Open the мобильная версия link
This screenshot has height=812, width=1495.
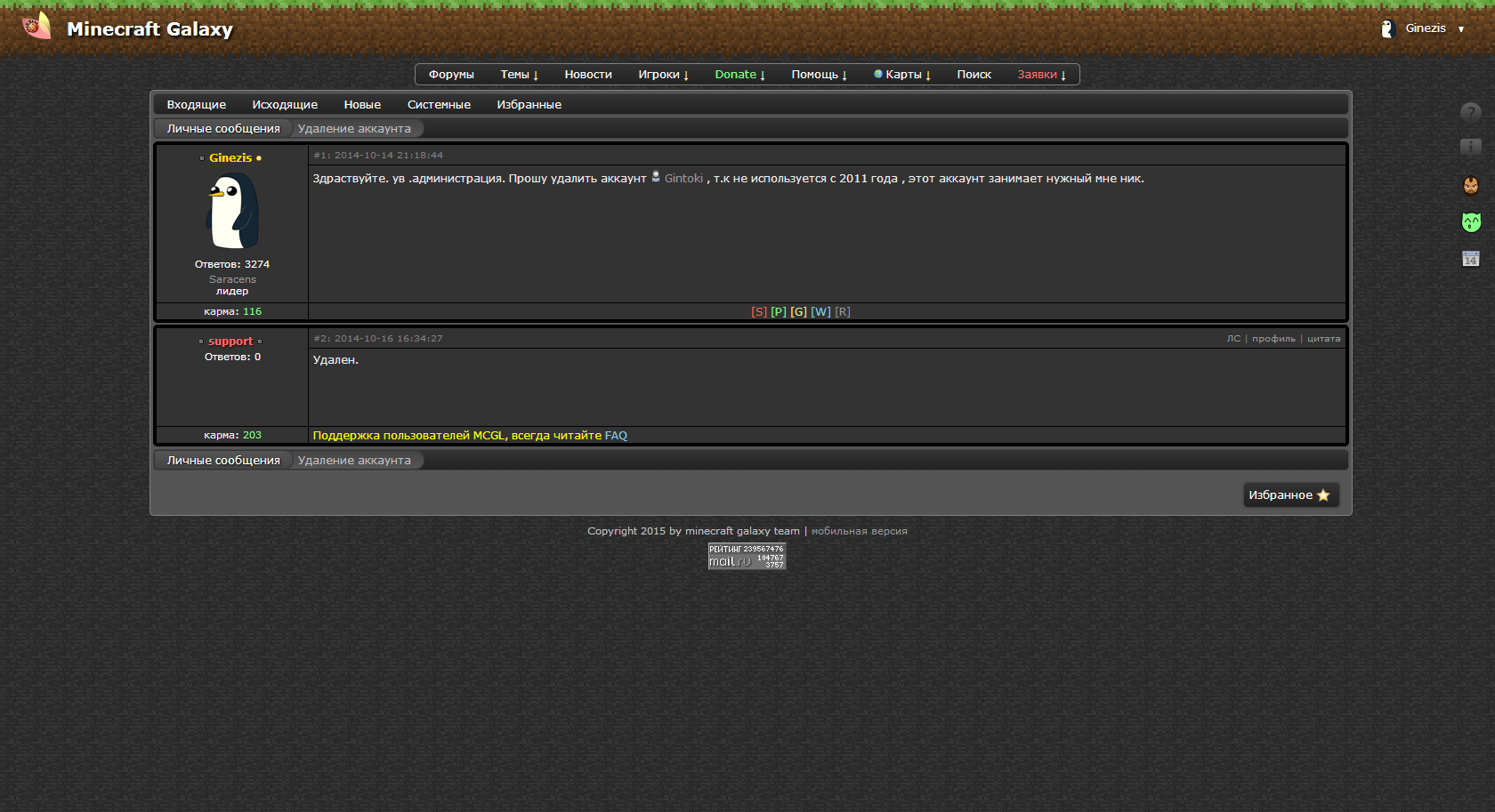(860, 531)
